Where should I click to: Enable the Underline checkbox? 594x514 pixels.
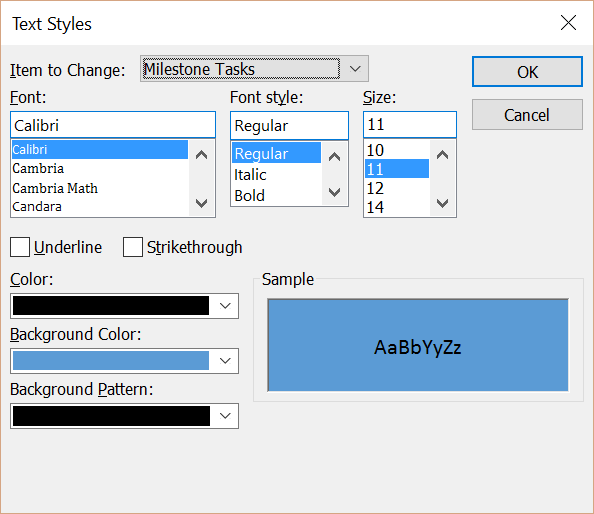(20, 247)
